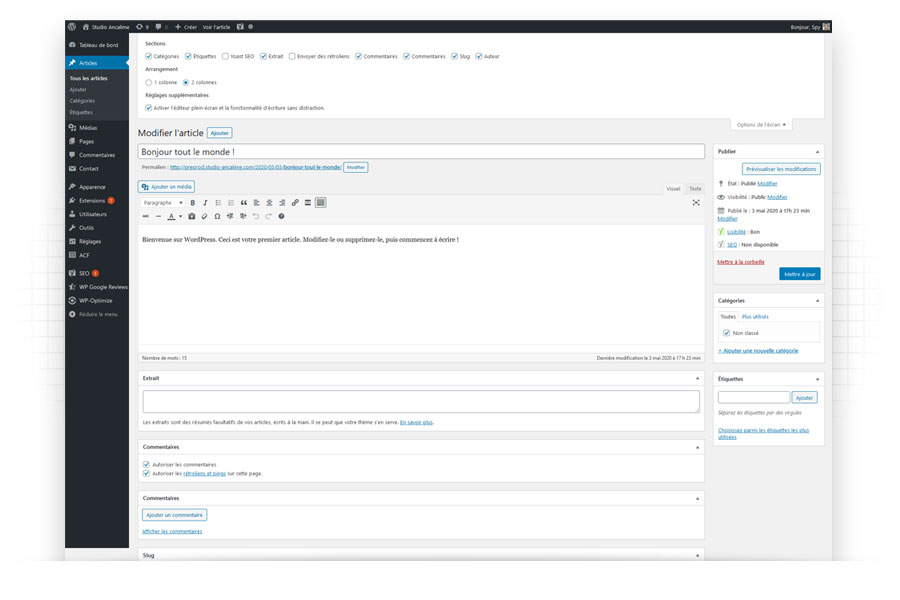Image resolution: width=900 pixels, height=600 pixels.
Task: Undo the last editor action
Action: pyautogui.click(x=255, y=216)
